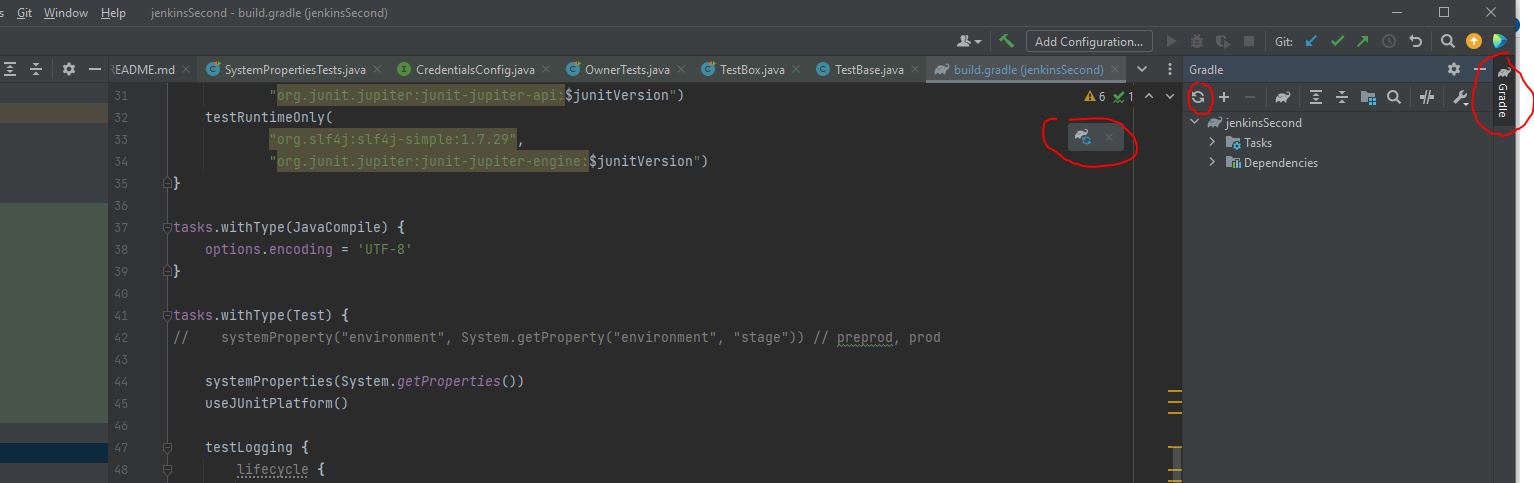Click warnings count indicator in editor

[x=1095, y=97]
